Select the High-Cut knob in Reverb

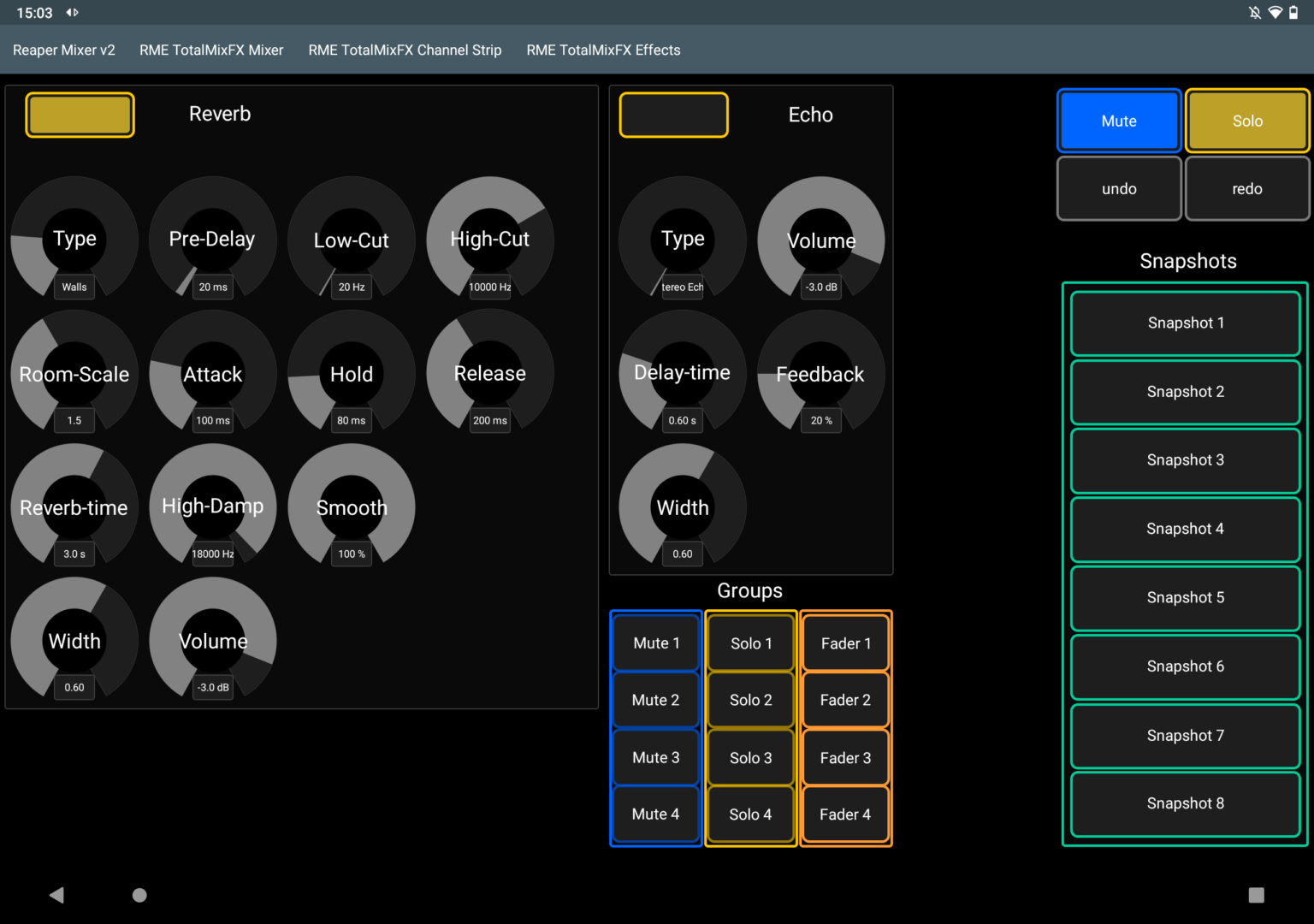(x=489, y=240)
